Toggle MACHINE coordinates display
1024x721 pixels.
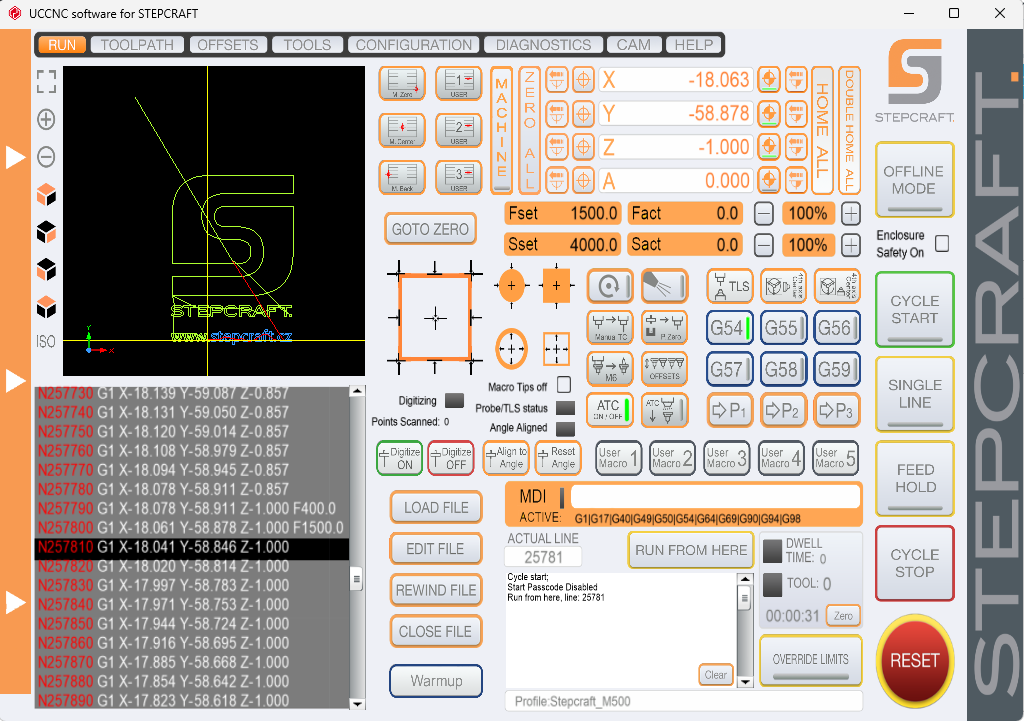click(x=502, y=130)
